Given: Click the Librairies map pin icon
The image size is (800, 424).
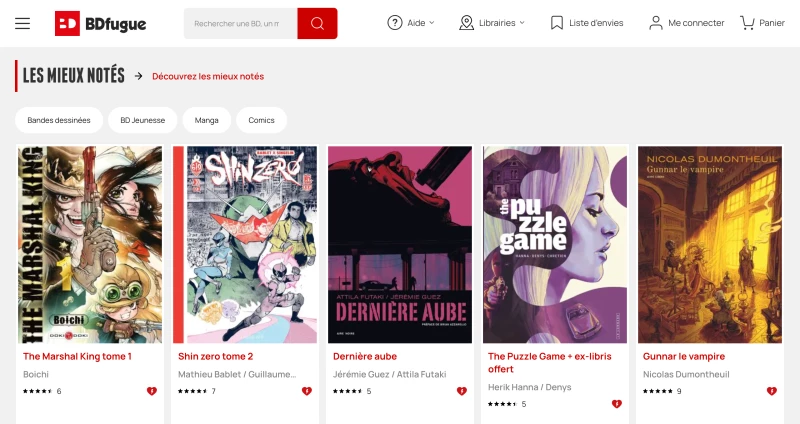Looking at the screenshot, I should [x=466, y=23].
